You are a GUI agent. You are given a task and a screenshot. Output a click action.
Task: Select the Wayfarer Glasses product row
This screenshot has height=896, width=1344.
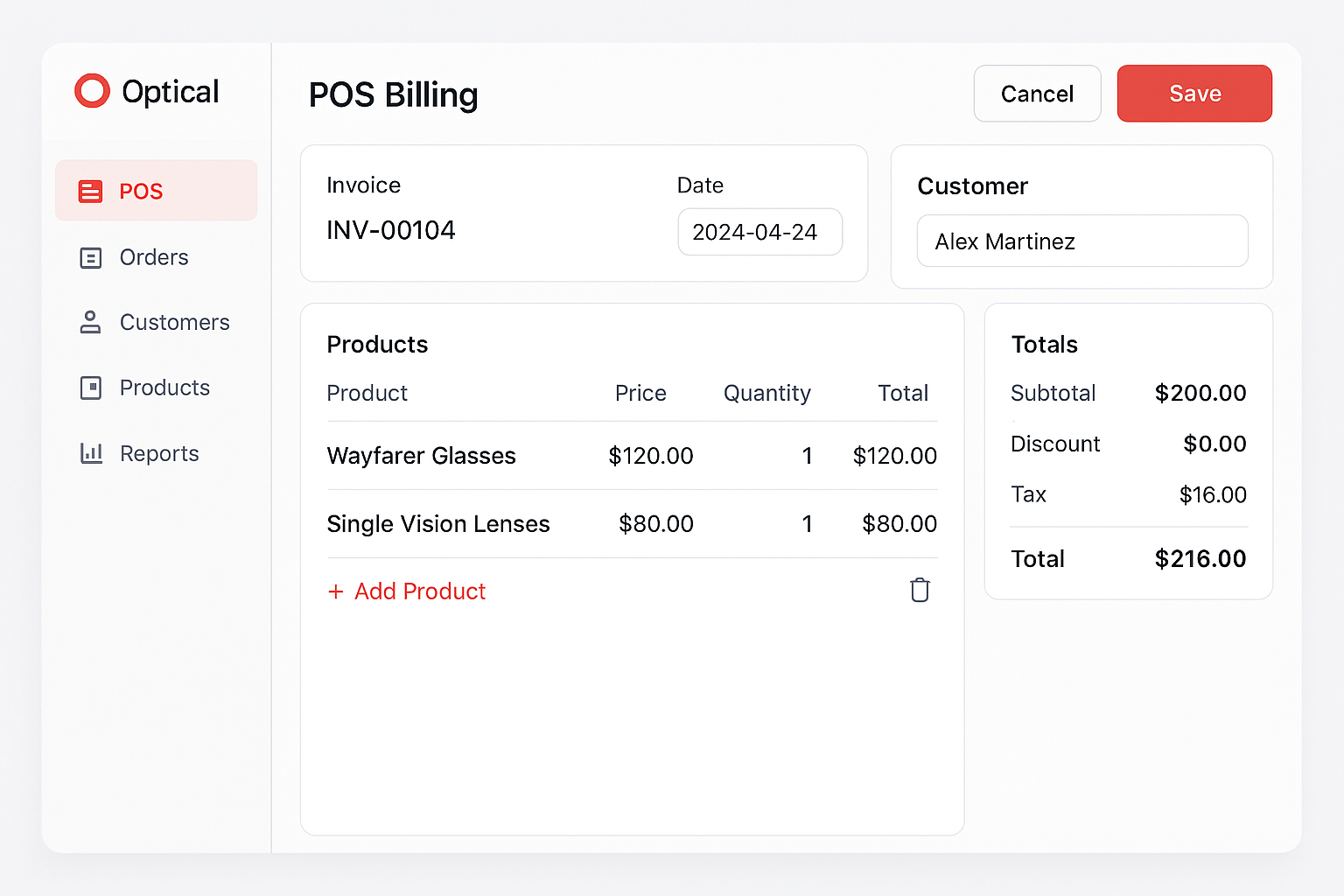pyautogui.click(x=422, y=456)
